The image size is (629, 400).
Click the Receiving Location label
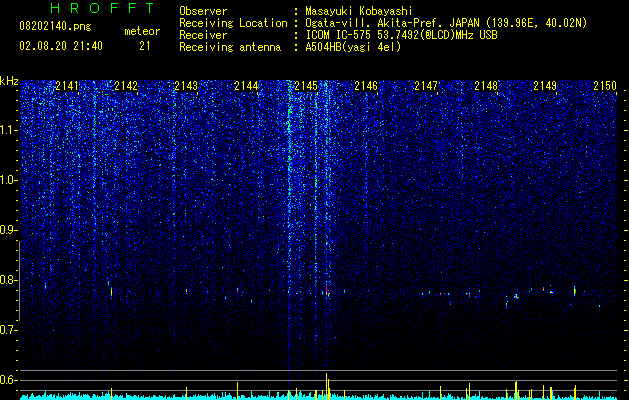[233, 23]
